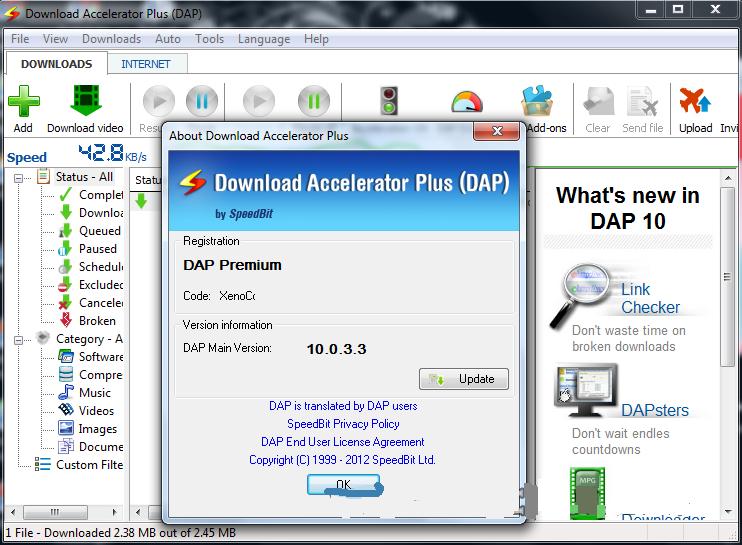Click the green Pause all button
Viewport: 742px width, 545px height.
[x=313, y=101]
